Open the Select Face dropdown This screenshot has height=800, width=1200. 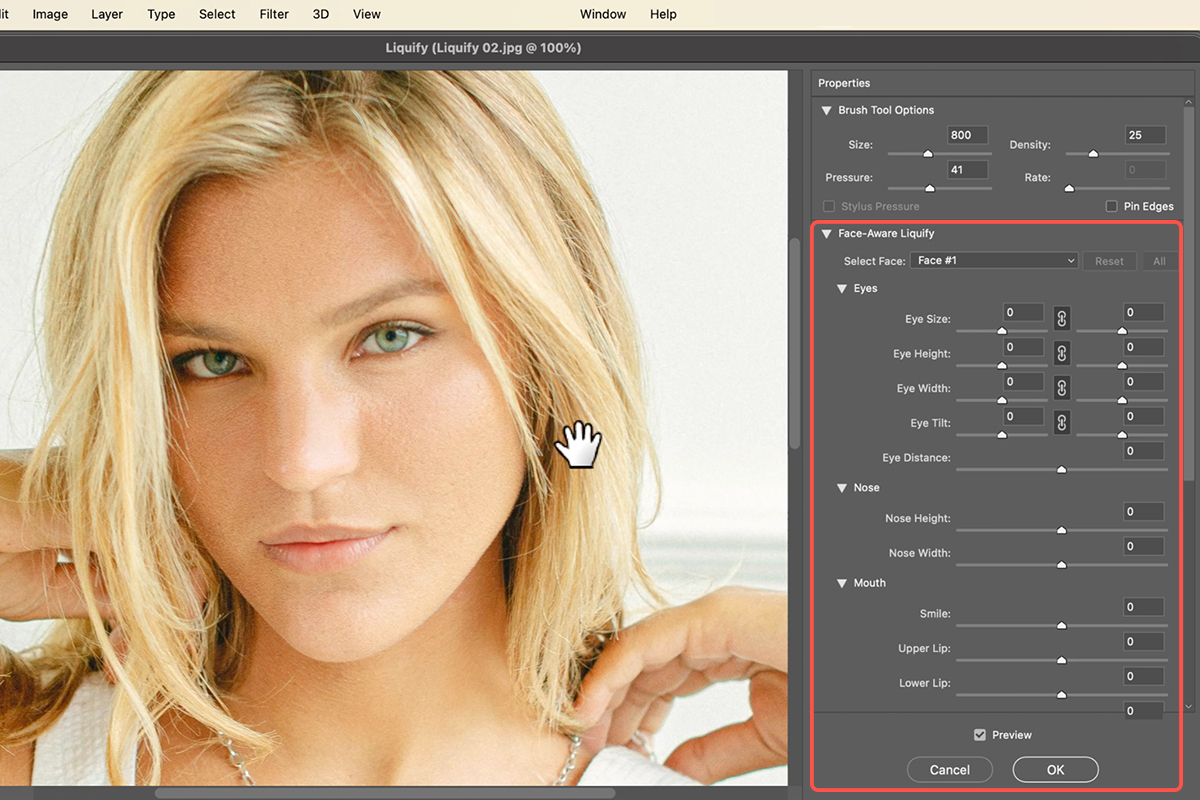[995, 261]
